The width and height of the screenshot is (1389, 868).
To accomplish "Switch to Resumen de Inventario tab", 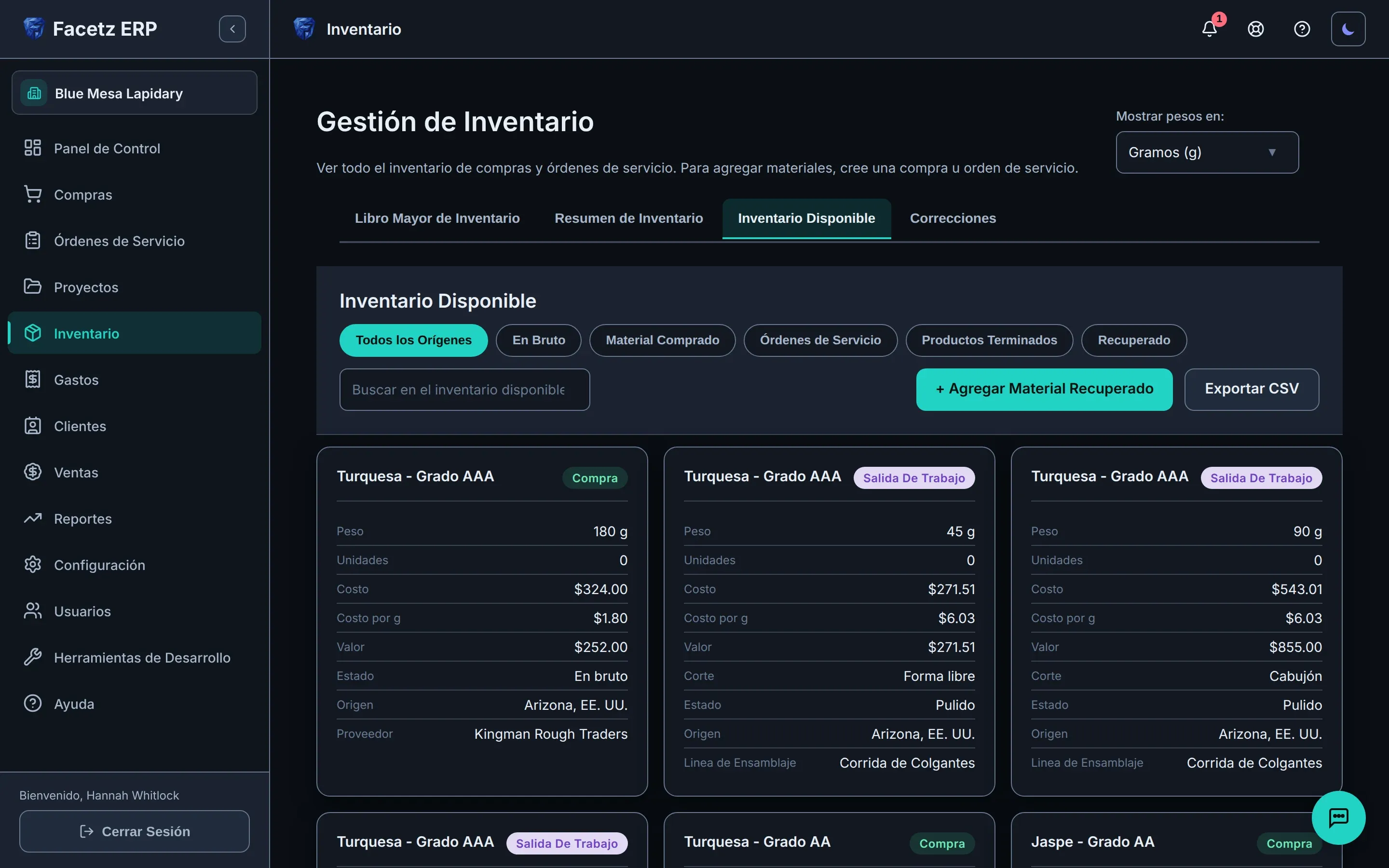I will [628, 218].
